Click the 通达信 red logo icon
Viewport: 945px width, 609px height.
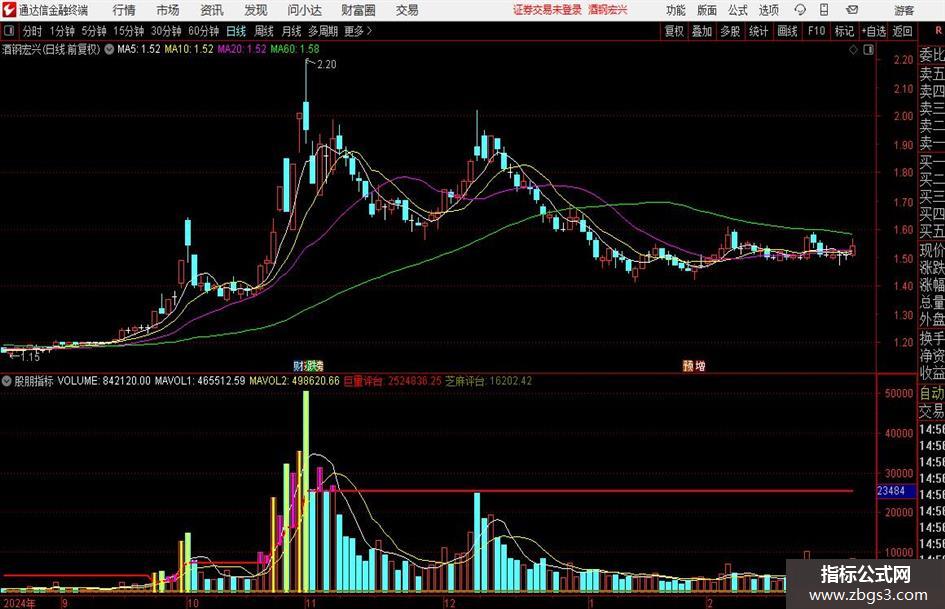pos(9,10)
